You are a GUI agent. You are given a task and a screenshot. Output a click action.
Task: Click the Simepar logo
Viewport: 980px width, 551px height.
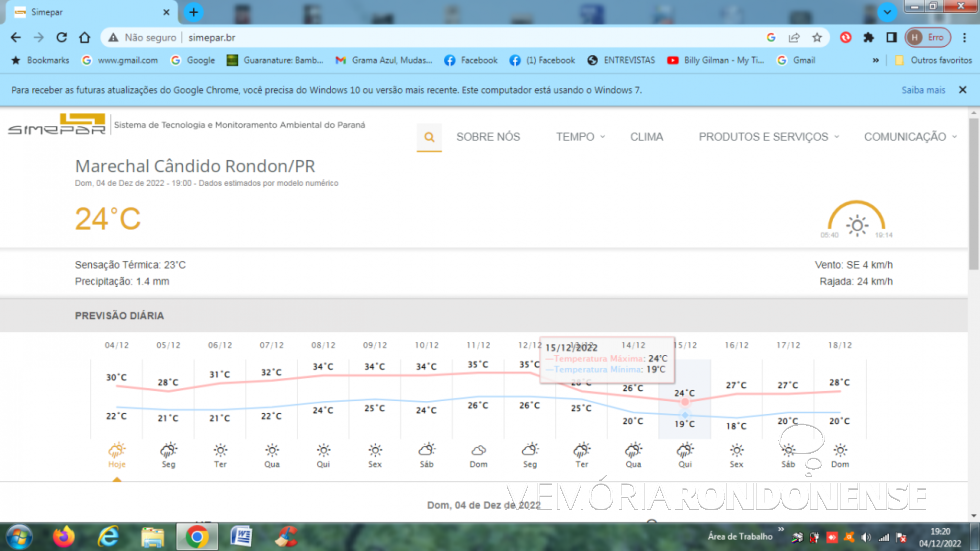[x=56, y=125]
